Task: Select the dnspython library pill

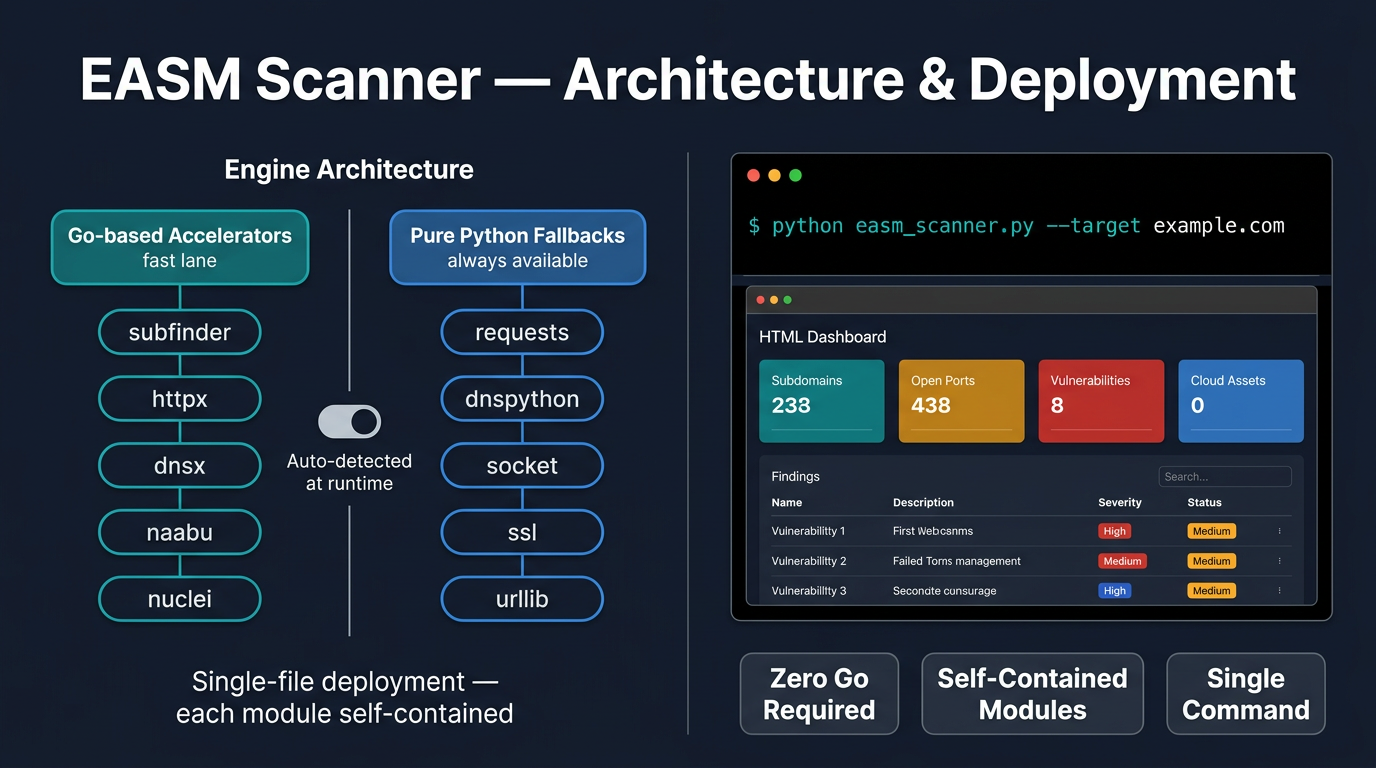Action: tap(522, 399)
